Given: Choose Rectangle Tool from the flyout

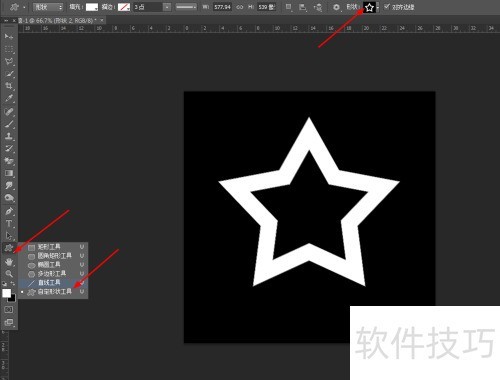Looking at the screenshot, I should (53, 247).
